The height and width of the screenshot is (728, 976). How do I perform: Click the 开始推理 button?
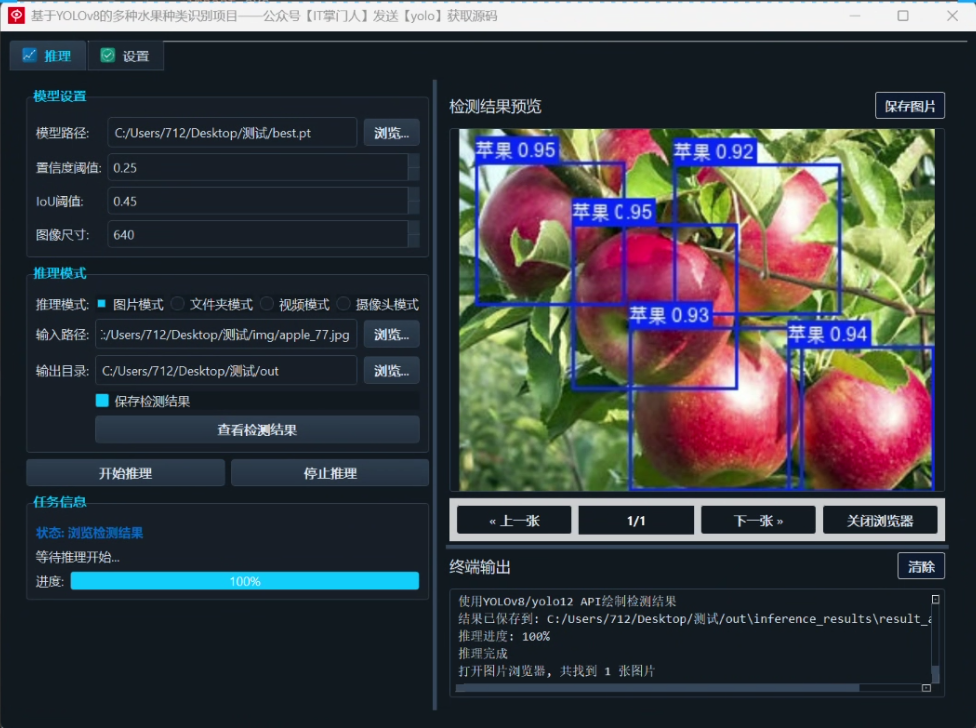point(124,472)
